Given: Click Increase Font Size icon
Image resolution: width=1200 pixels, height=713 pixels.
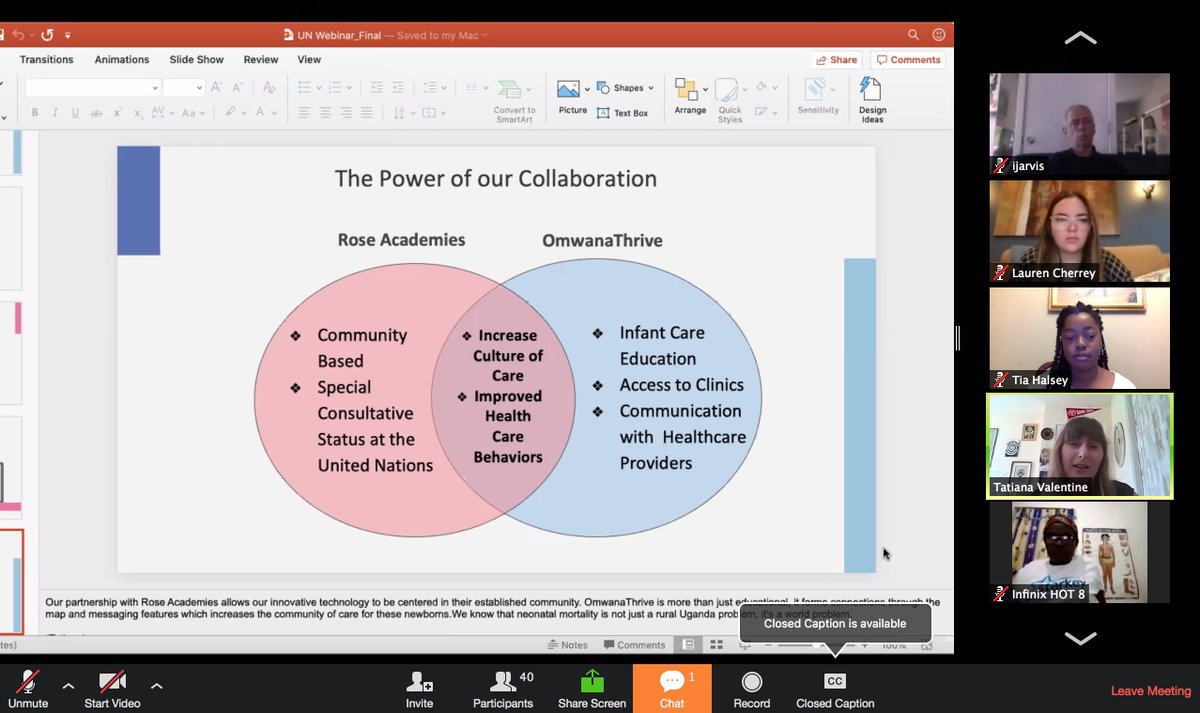Looking at the screenshot, I should [x=217, y=87].
